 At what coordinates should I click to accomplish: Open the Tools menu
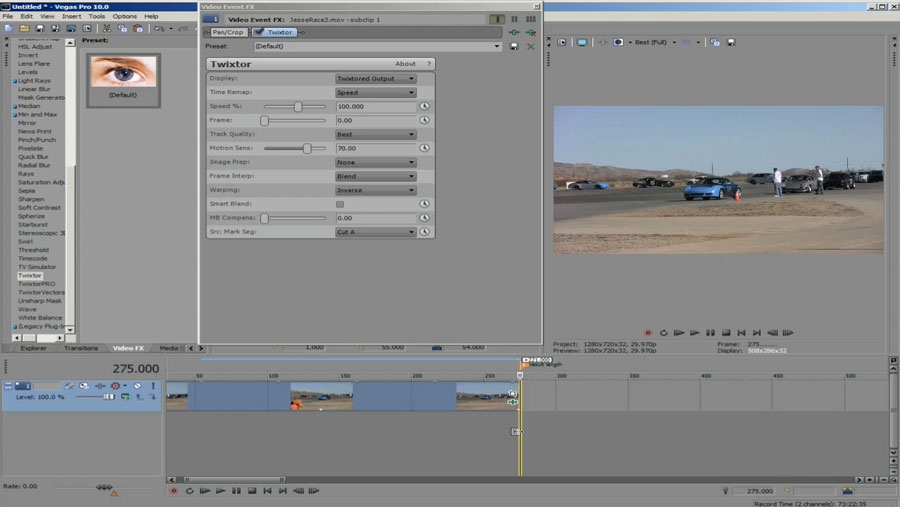tap(97, 17)
